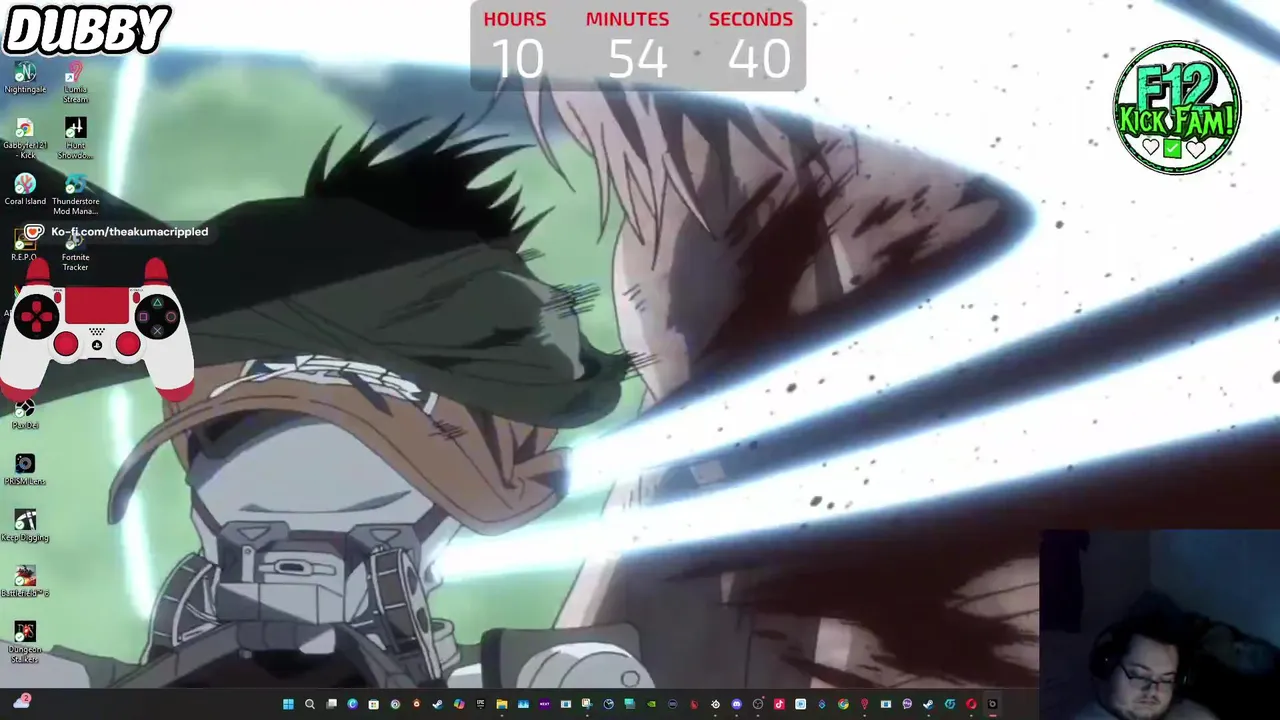The width and height of the screenshot is (1280, 720).
Task: Select the Dungeon Stalkers desktop icon
Action: pyautogui.click(x=25, y=643)
